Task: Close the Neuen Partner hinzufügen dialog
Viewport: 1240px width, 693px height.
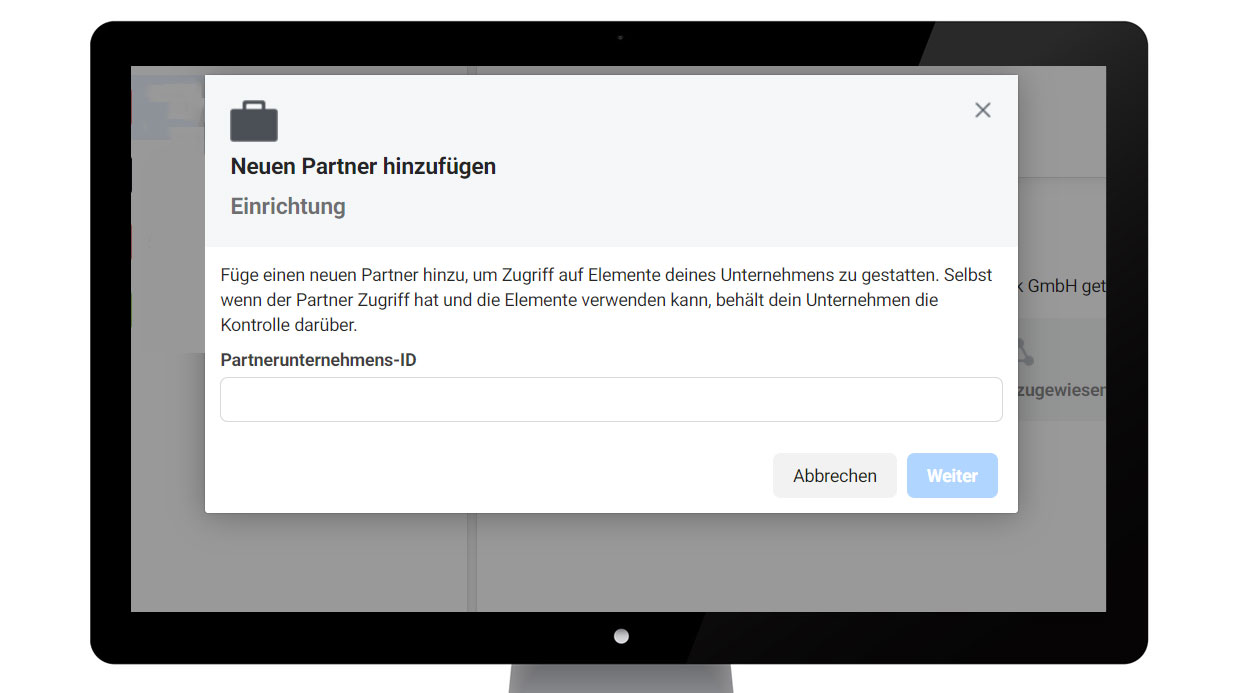Action: pyautogui.click(x=982, y=110)
